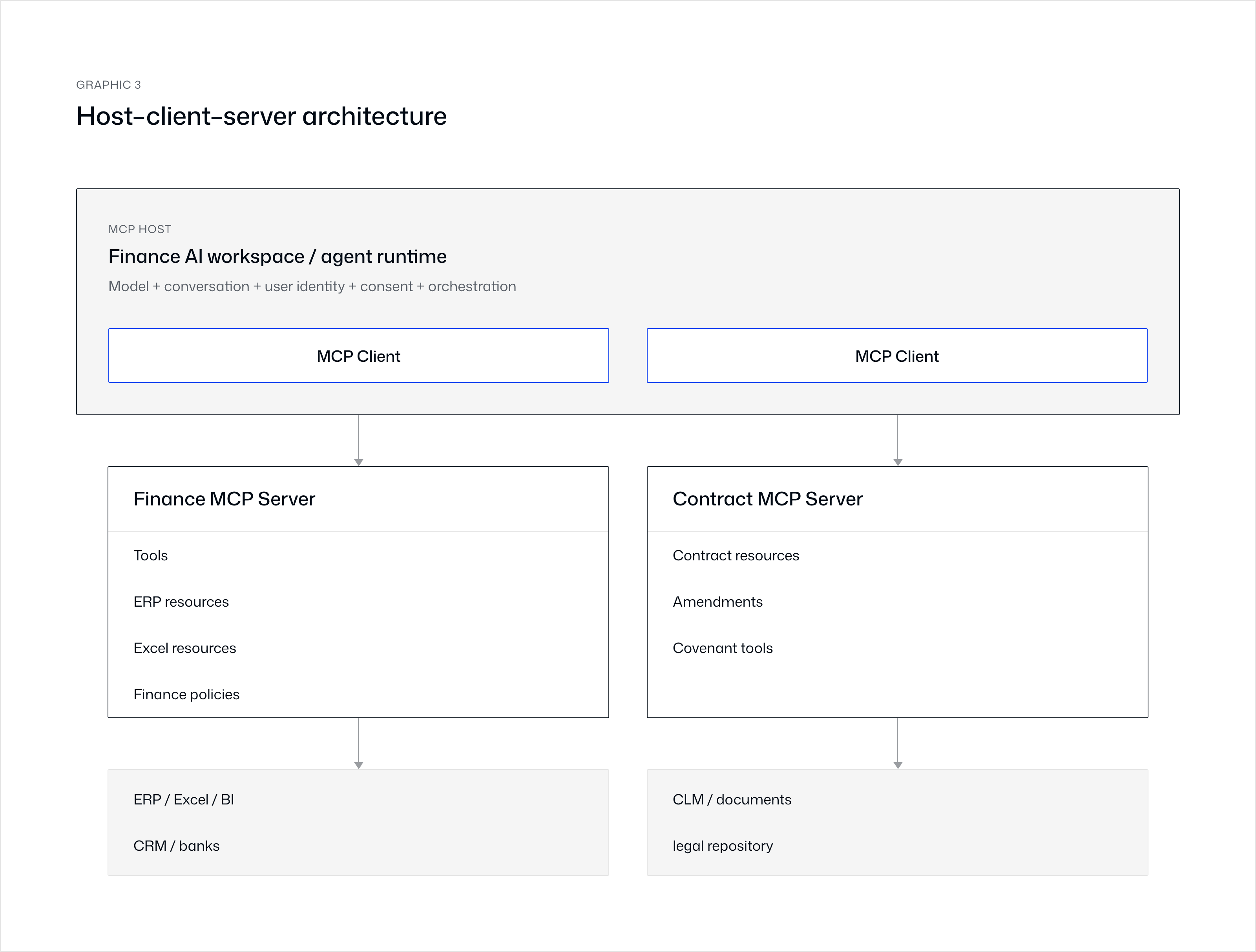Click 'ERP / Excel / BI' entry
Viewport: 1256px width, 952px height.
click(183, 800)
